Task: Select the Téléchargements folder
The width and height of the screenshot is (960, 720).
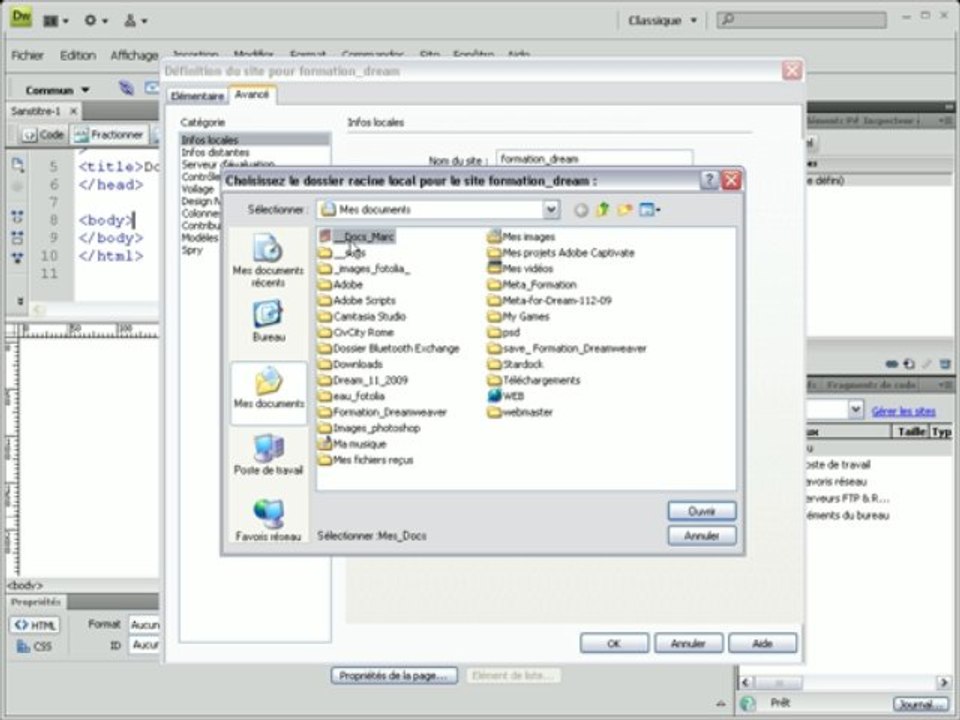Action: (x=534, y=380)
